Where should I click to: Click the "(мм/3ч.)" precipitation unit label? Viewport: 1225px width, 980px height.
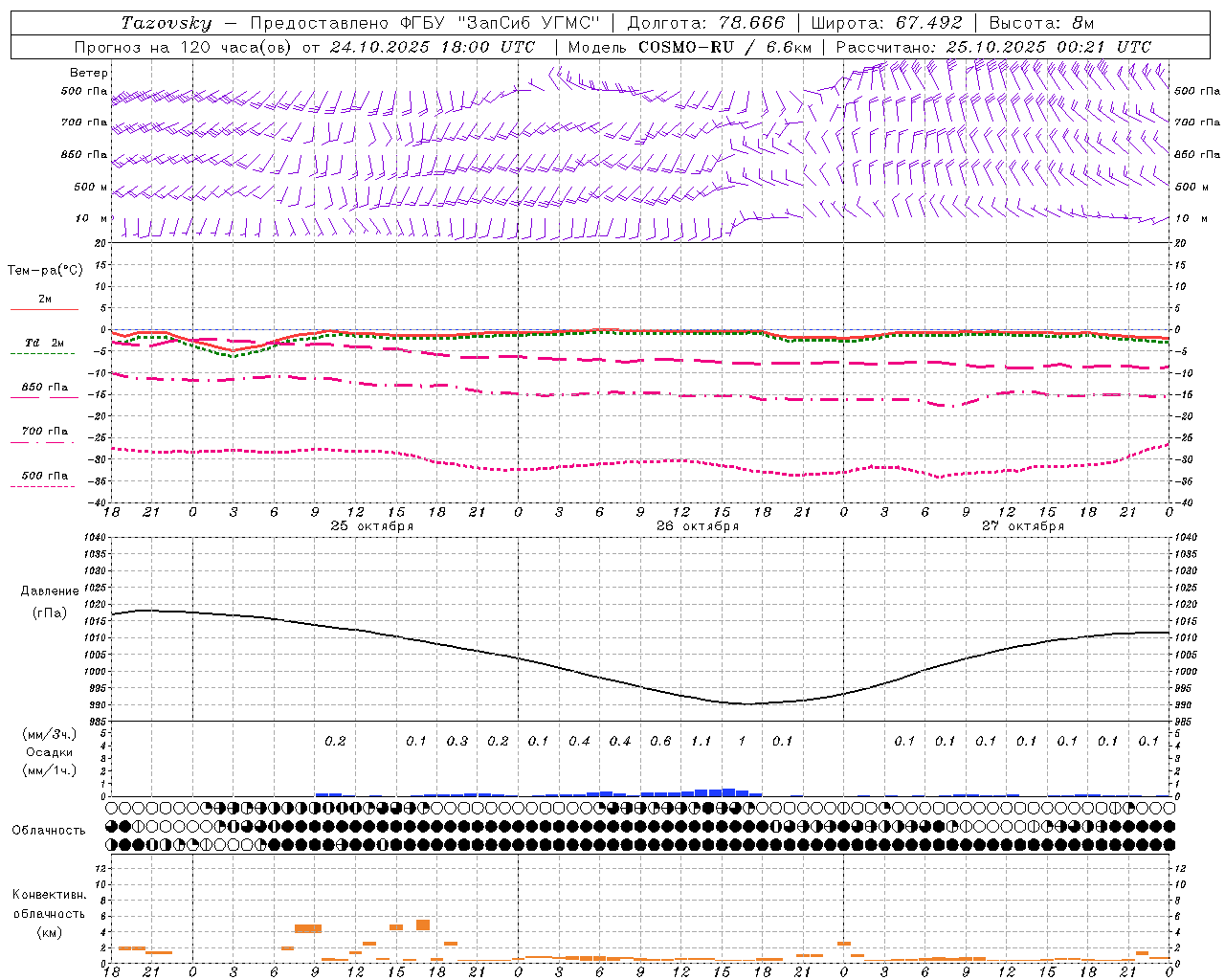(x=49, y=735)
